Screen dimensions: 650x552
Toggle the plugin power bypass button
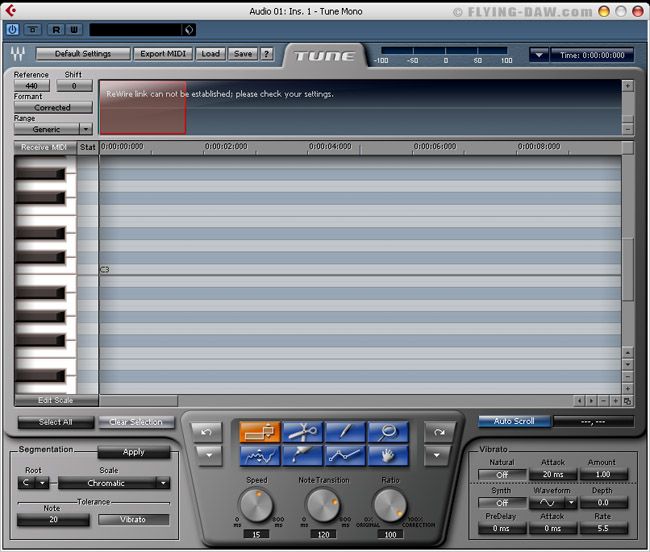[12, 29]
